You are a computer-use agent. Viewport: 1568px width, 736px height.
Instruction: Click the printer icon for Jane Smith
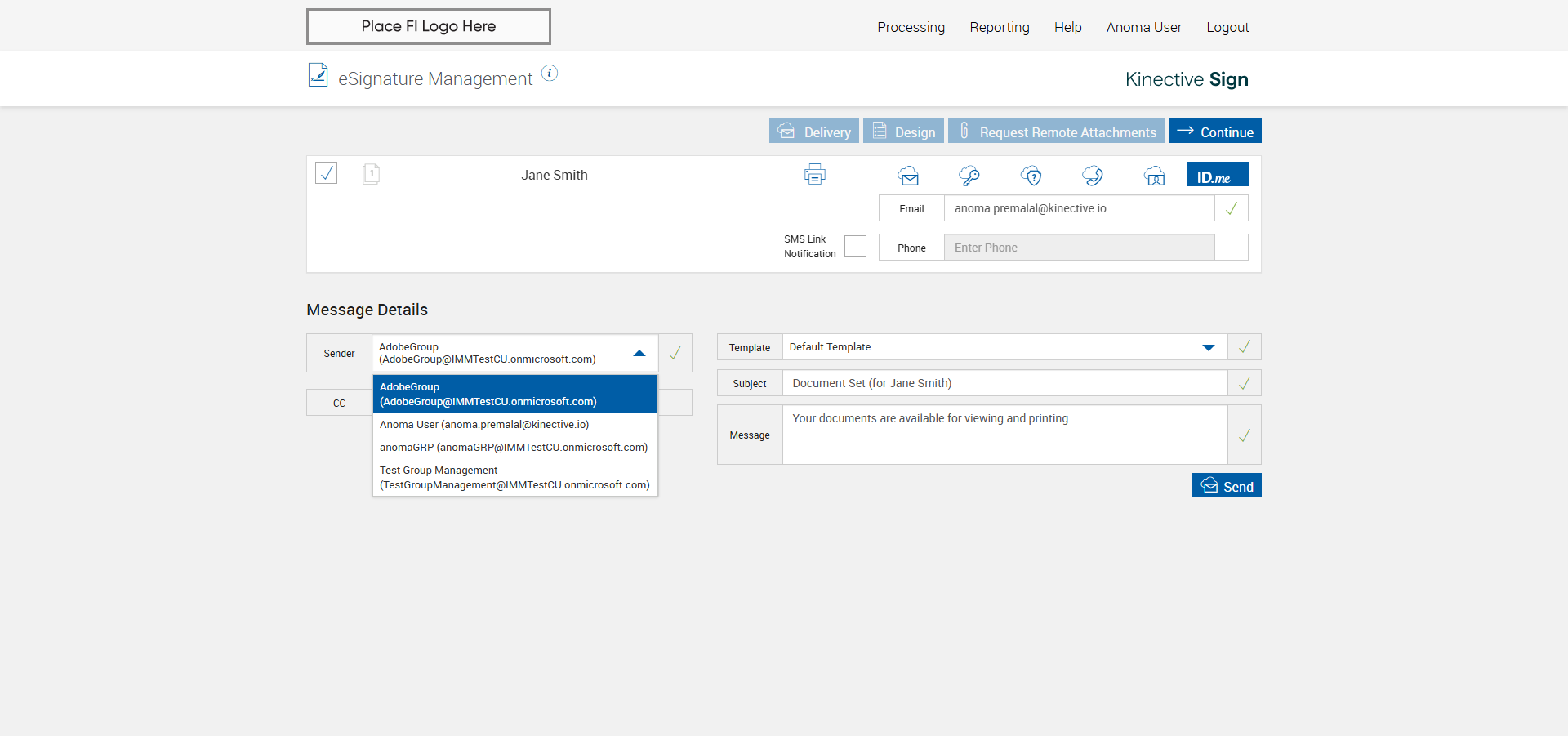(x=815, y=174)
